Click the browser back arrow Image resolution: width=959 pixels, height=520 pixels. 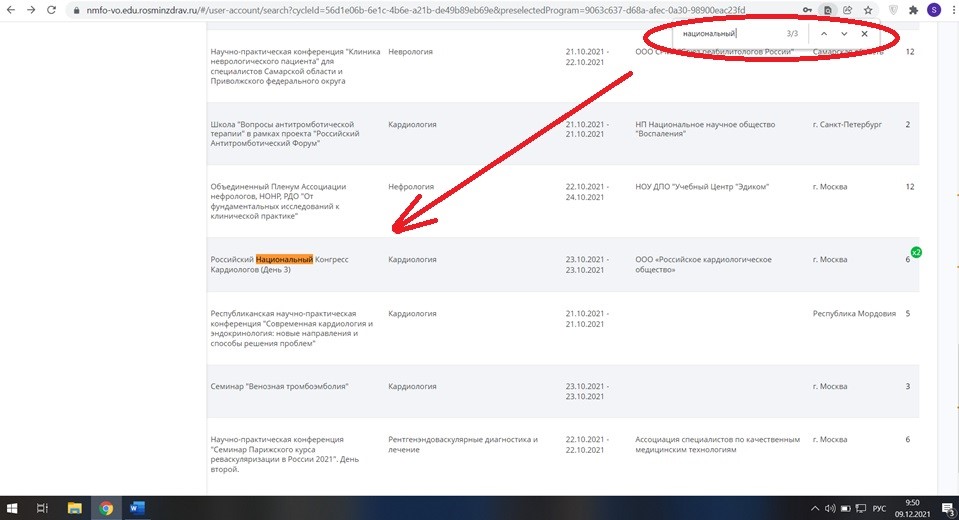pos(9,9)
